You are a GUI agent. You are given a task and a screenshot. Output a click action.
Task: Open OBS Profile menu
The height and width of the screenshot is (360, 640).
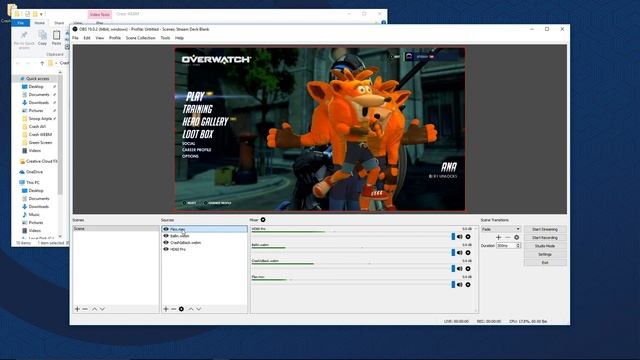click(115, 38)
